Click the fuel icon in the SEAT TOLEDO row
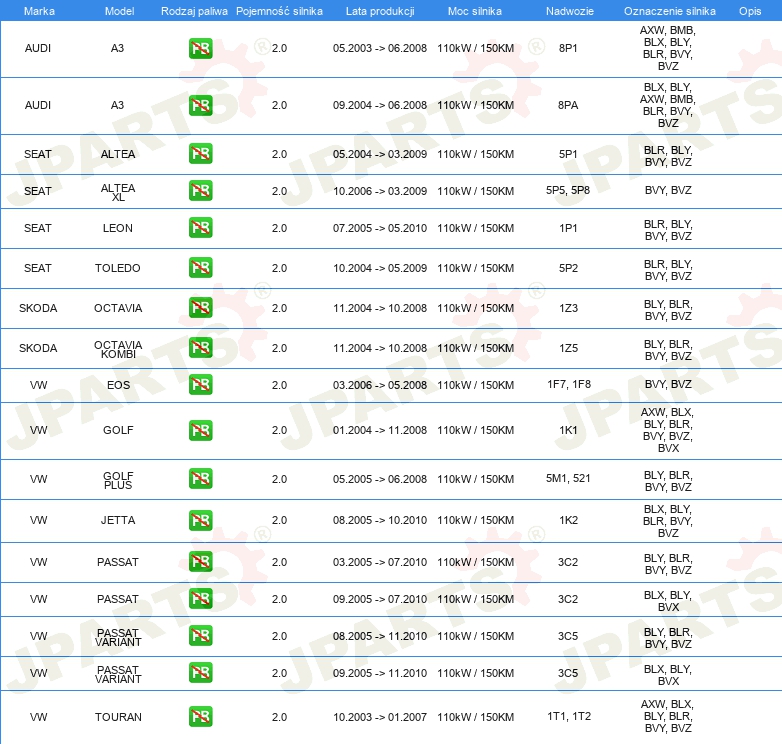782x744 pixels. coord(200,267)
